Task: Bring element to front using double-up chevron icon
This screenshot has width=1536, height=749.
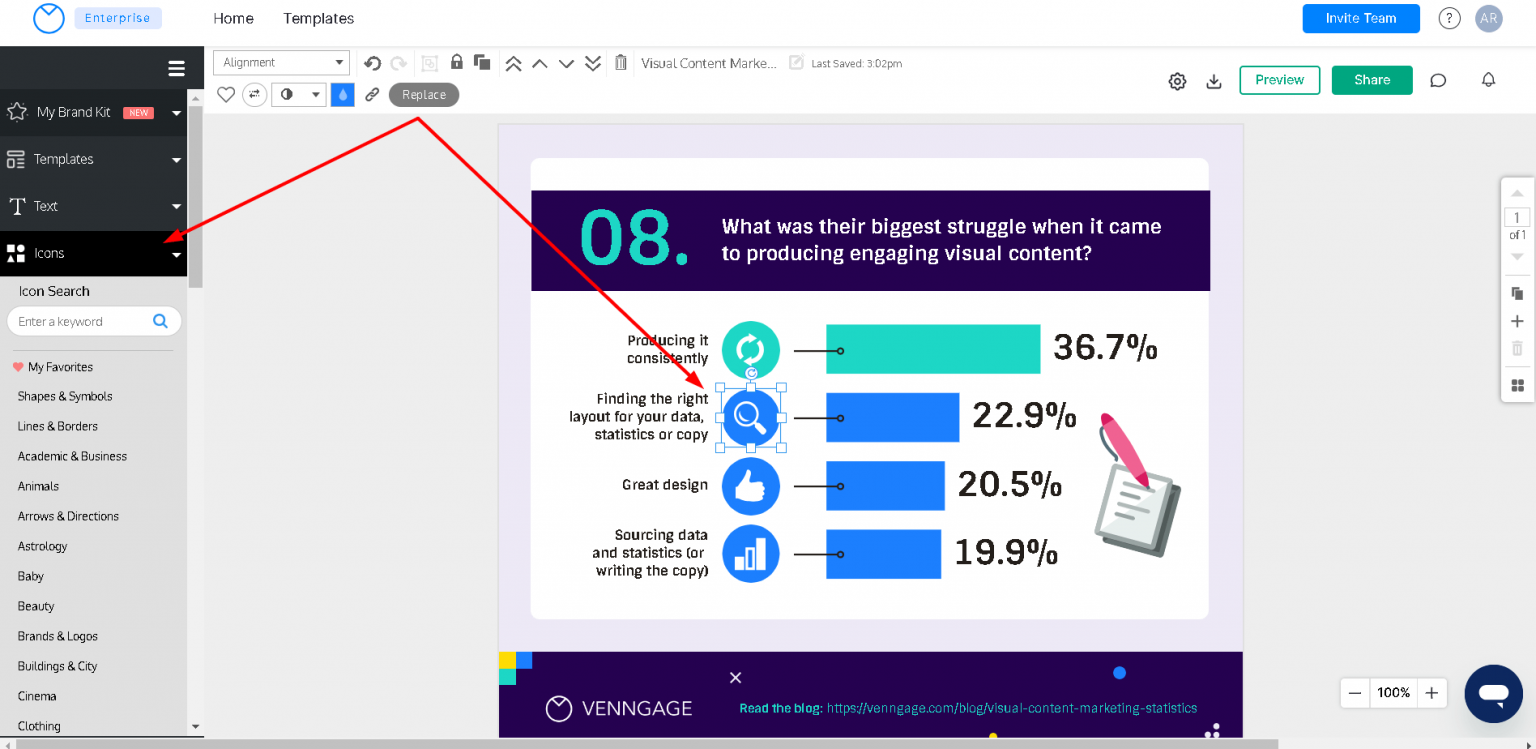Action: click(x=513, y=62)
